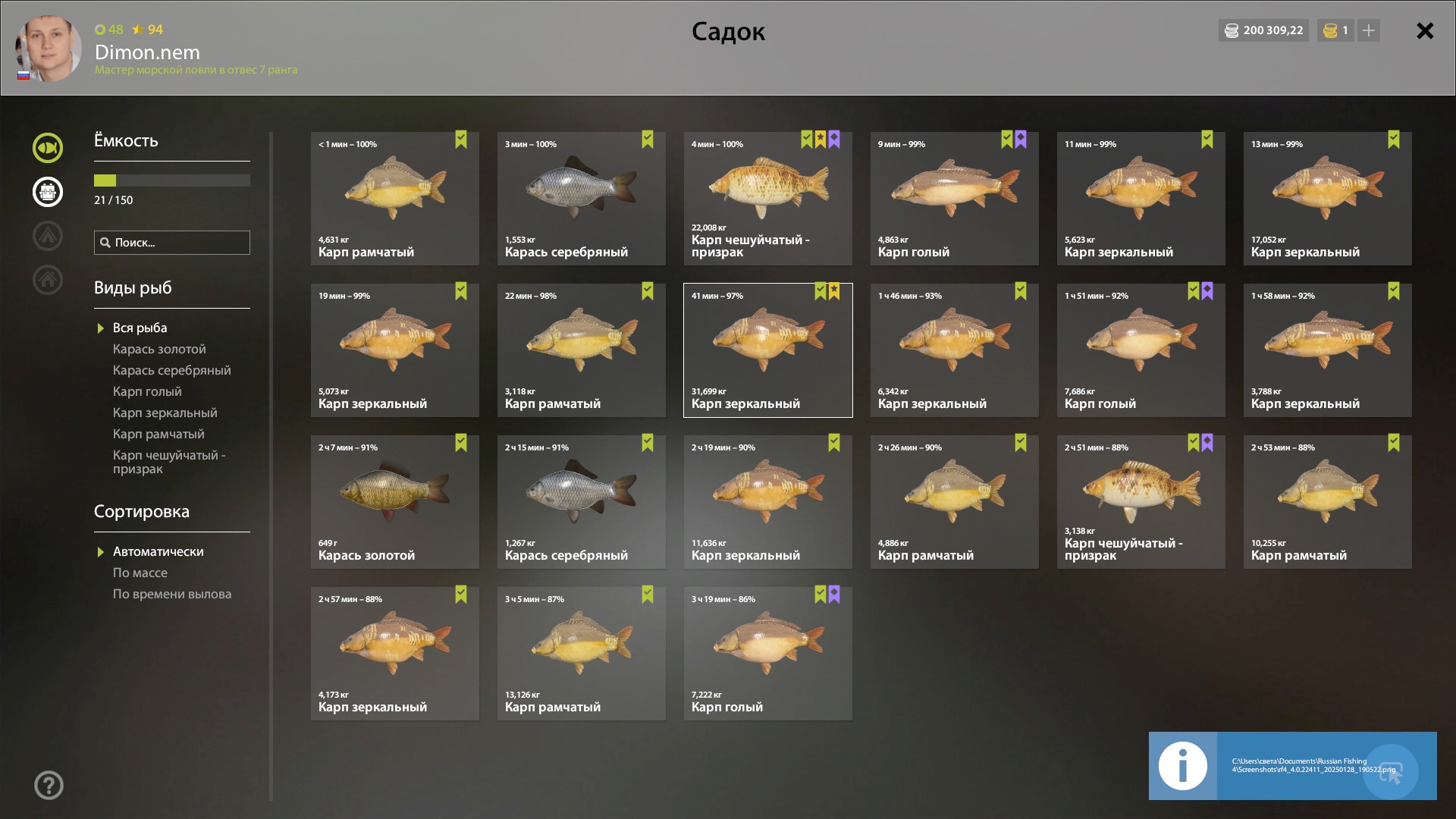Click the gold coins icon
The width and height of the screenshot is (1456, 819).
coord(1329,30)
